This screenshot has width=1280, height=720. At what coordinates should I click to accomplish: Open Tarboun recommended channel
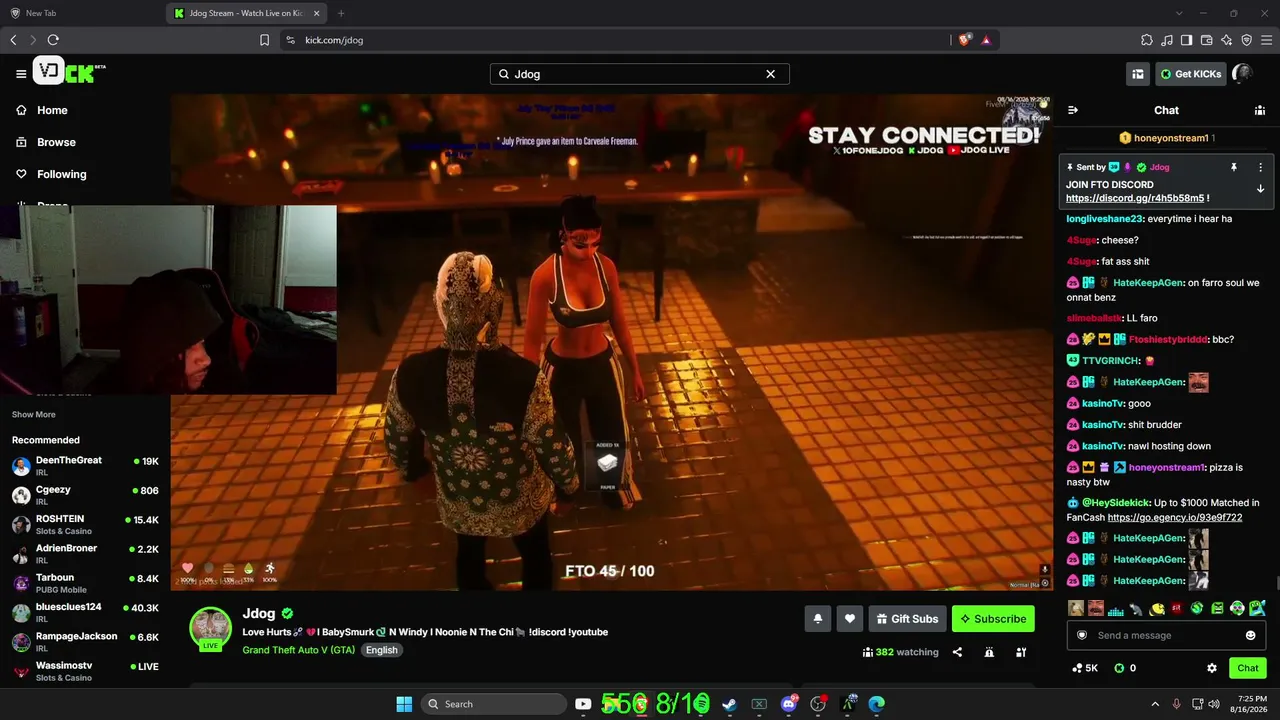[85, 582]
